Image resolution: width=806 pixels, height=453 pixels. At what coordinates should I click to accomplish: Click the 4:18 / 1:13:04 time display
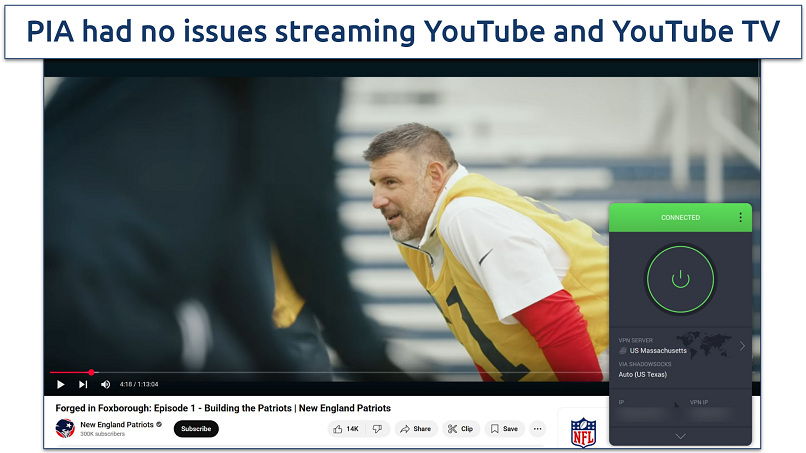(139, 384)
